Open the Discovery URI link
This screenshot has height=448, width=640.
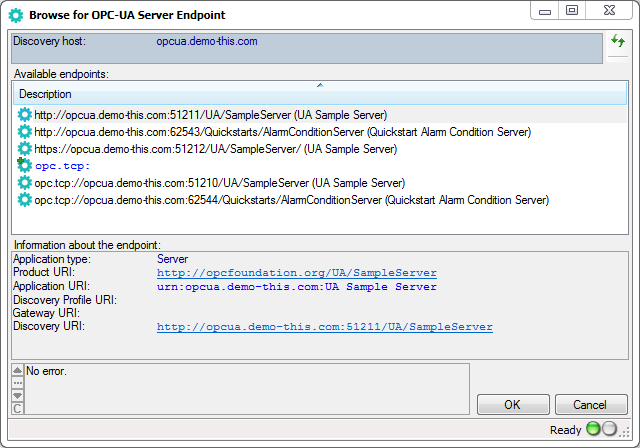(324, 327)
